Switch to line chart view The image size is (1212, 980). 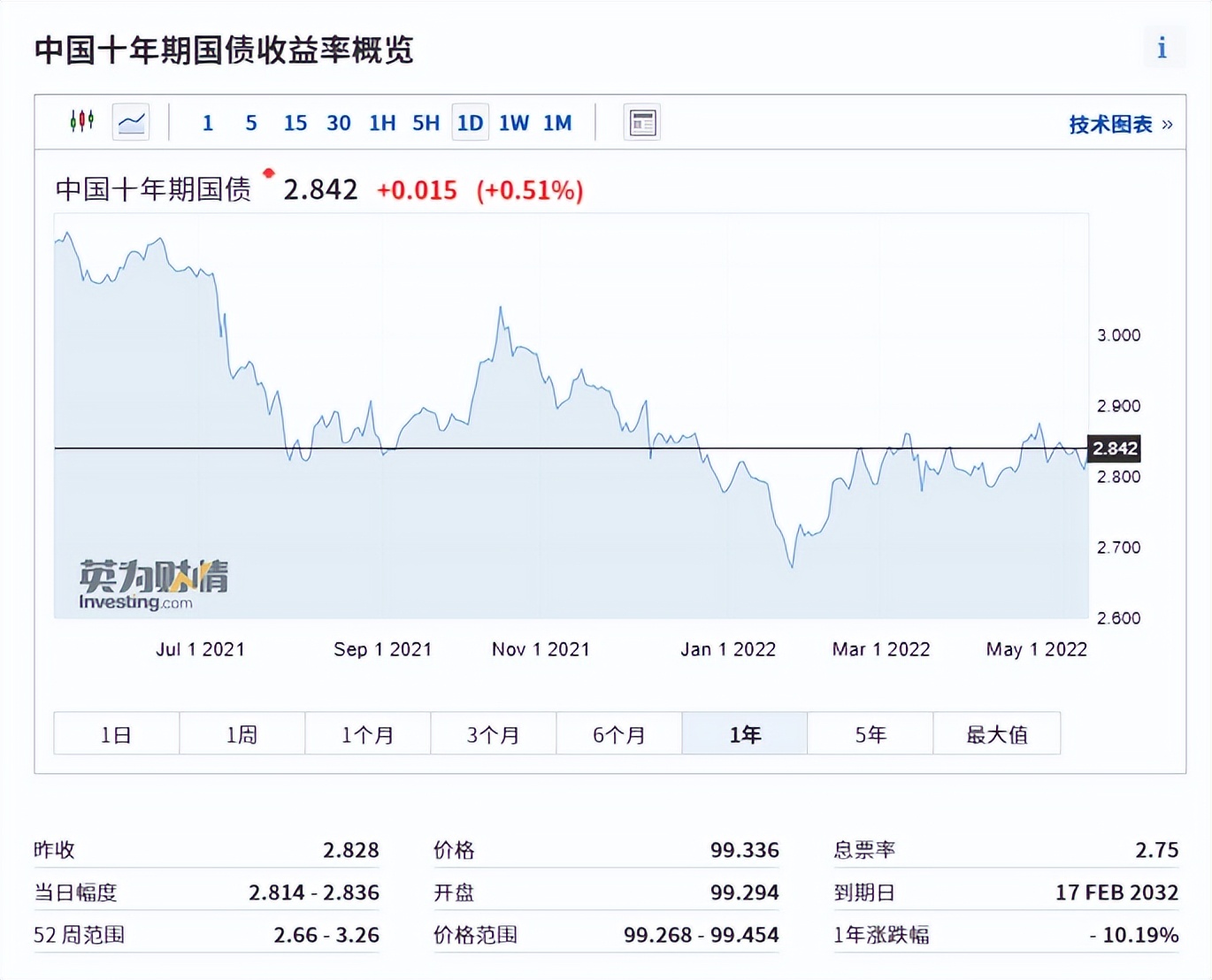point(131,121)
